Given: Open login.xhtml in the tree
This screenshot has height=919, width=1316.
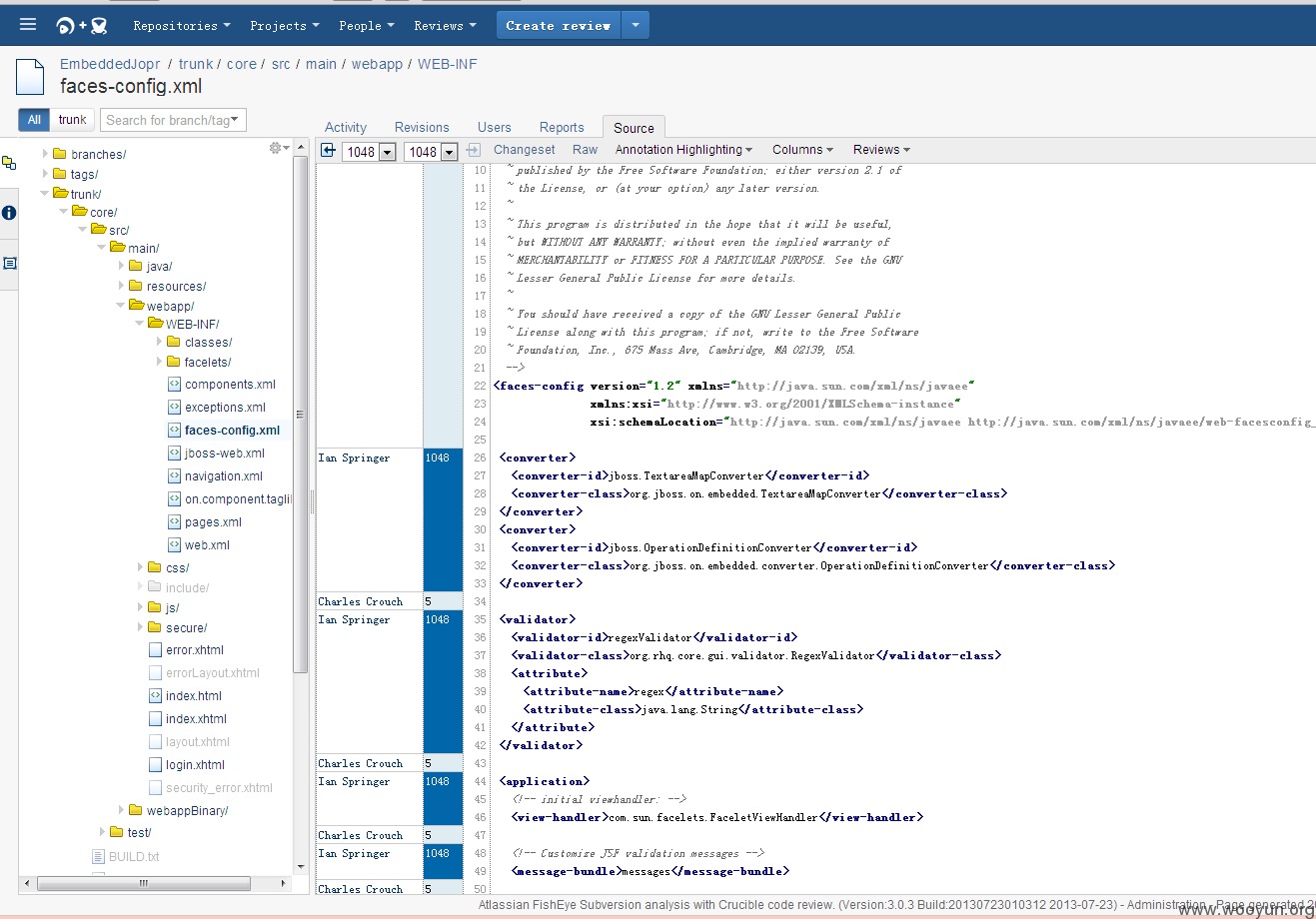Looking at the screenshot, I should tap(195, 765).
